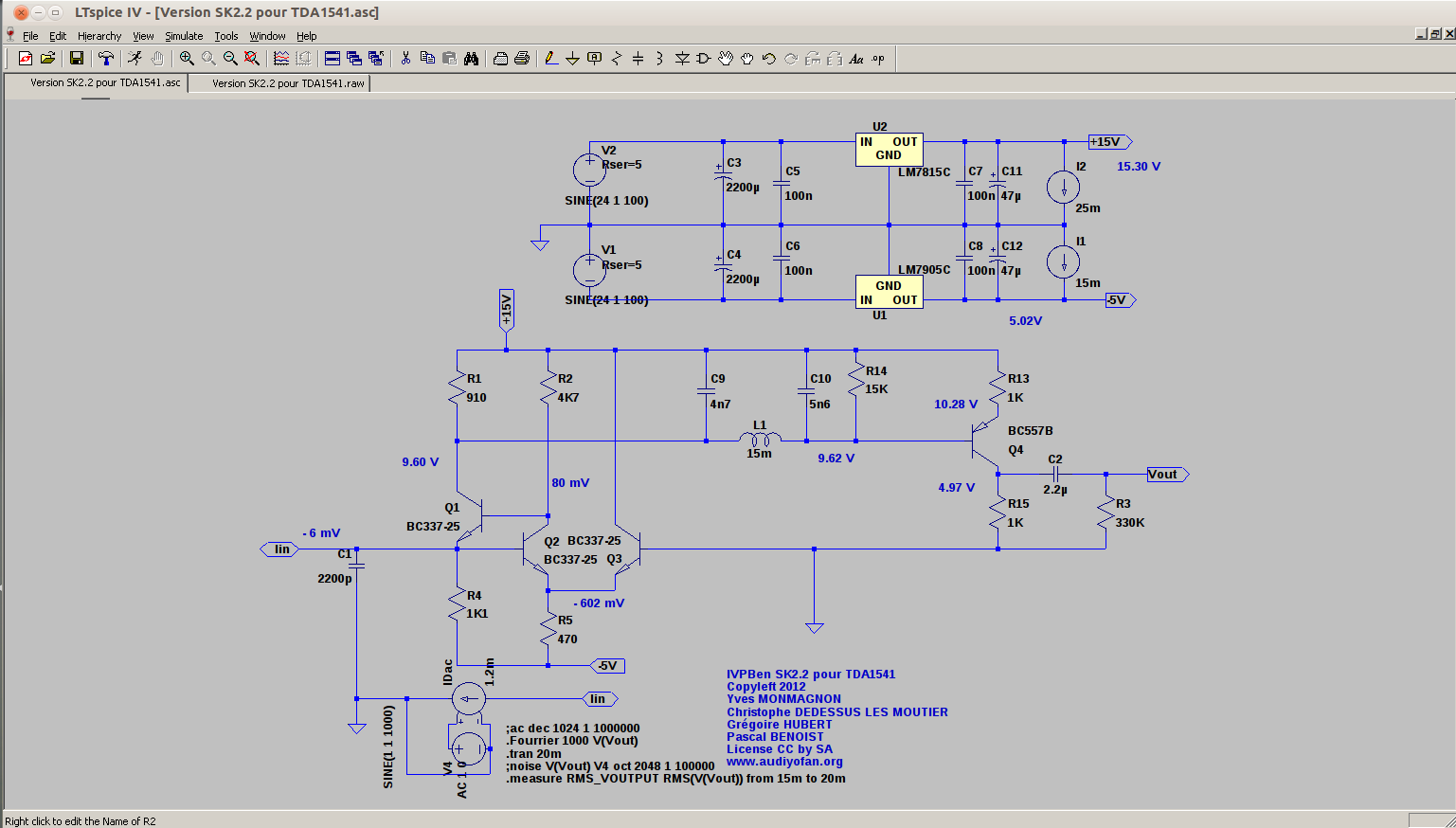The width and height of the screenshot is (1456, 828).
Task: Select current source I2 symbol
Action: [x=1063, y=187]
